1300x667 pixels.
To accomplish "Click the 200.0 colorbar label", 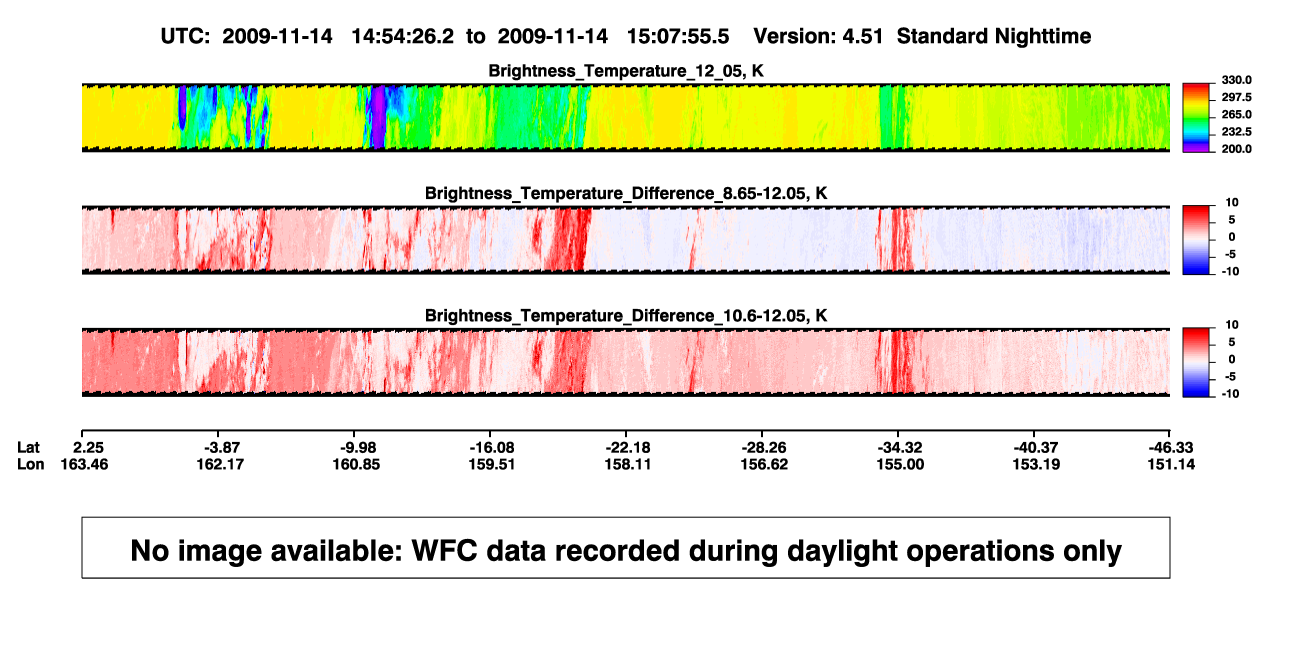I will point(1235,148).
